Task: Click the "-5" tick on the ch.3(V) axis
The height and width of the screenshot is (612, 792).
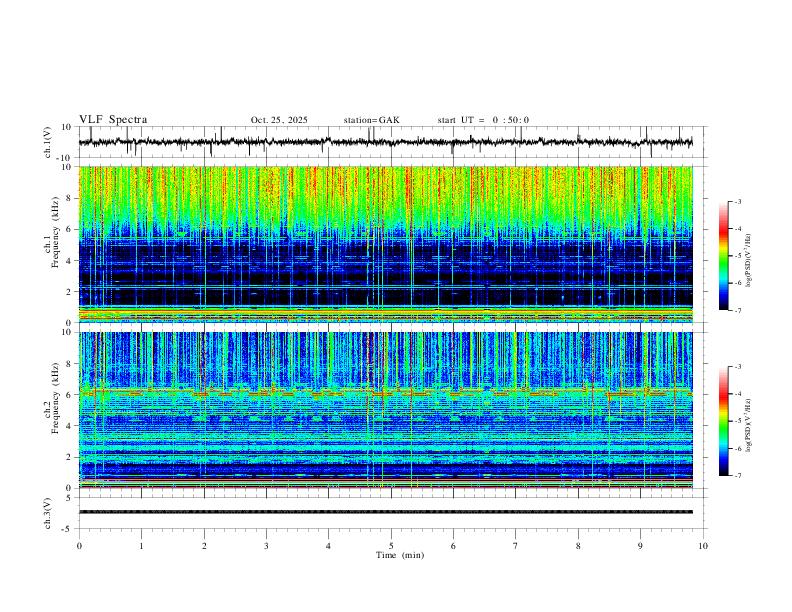Action: 68,529
